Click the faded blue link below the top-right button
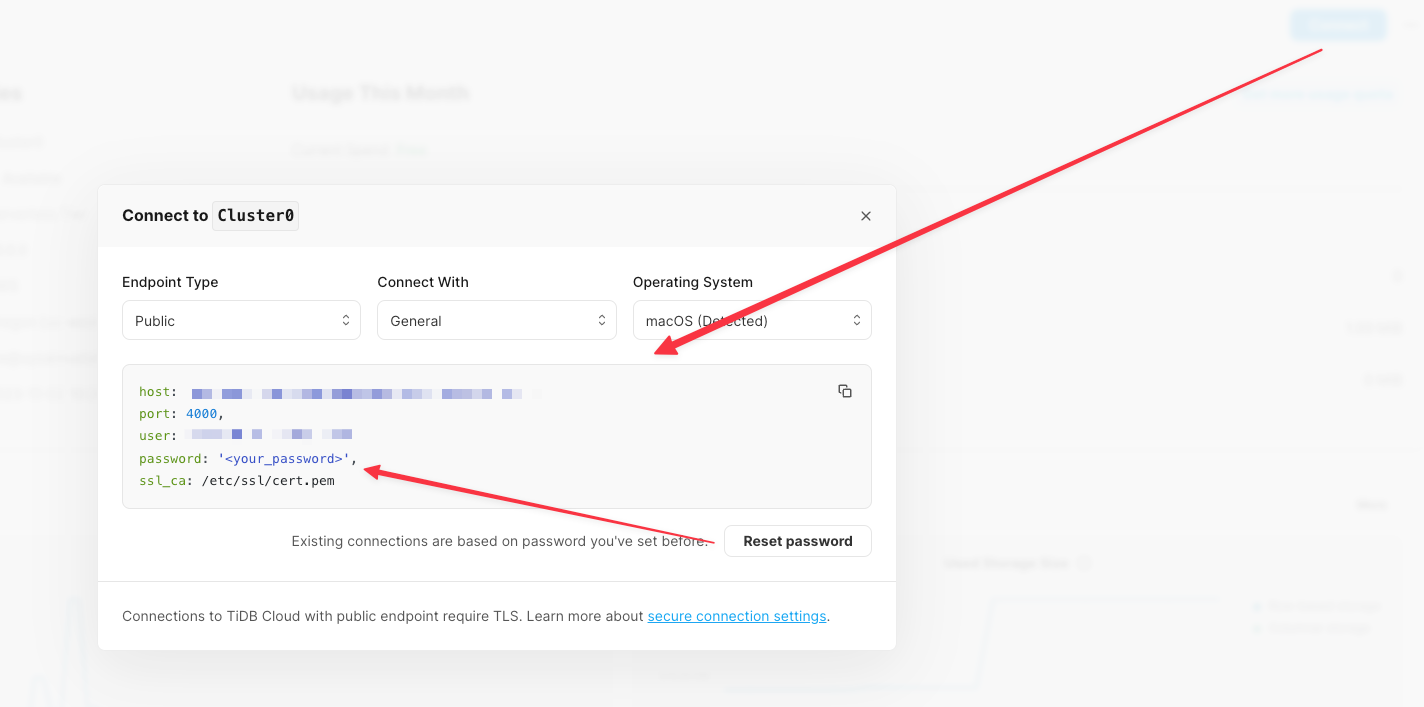 (x=1319, y=94)
